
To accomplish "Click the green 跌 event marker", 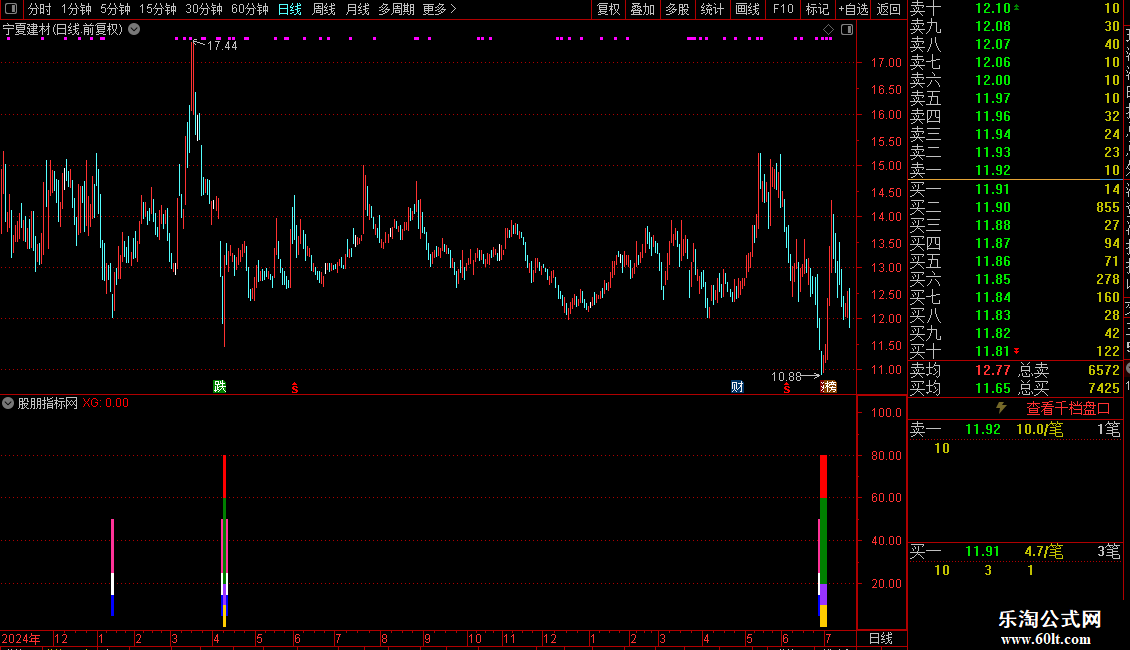I will pos(220,386).
